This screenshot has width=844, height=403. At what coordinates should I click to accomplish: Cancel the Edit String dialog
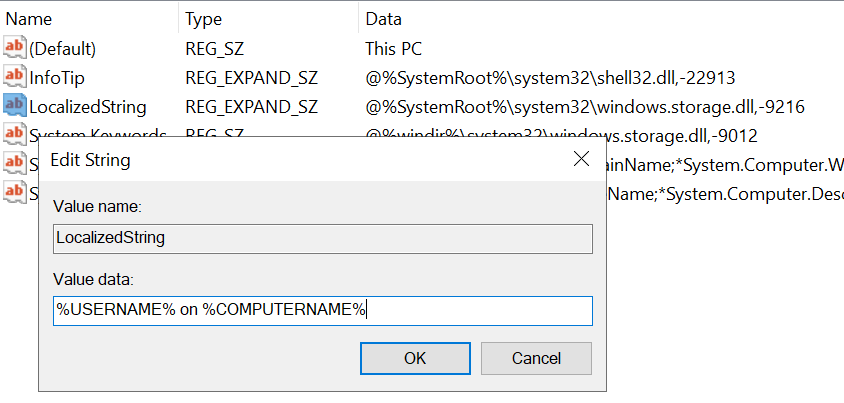(x=536, y=358)
